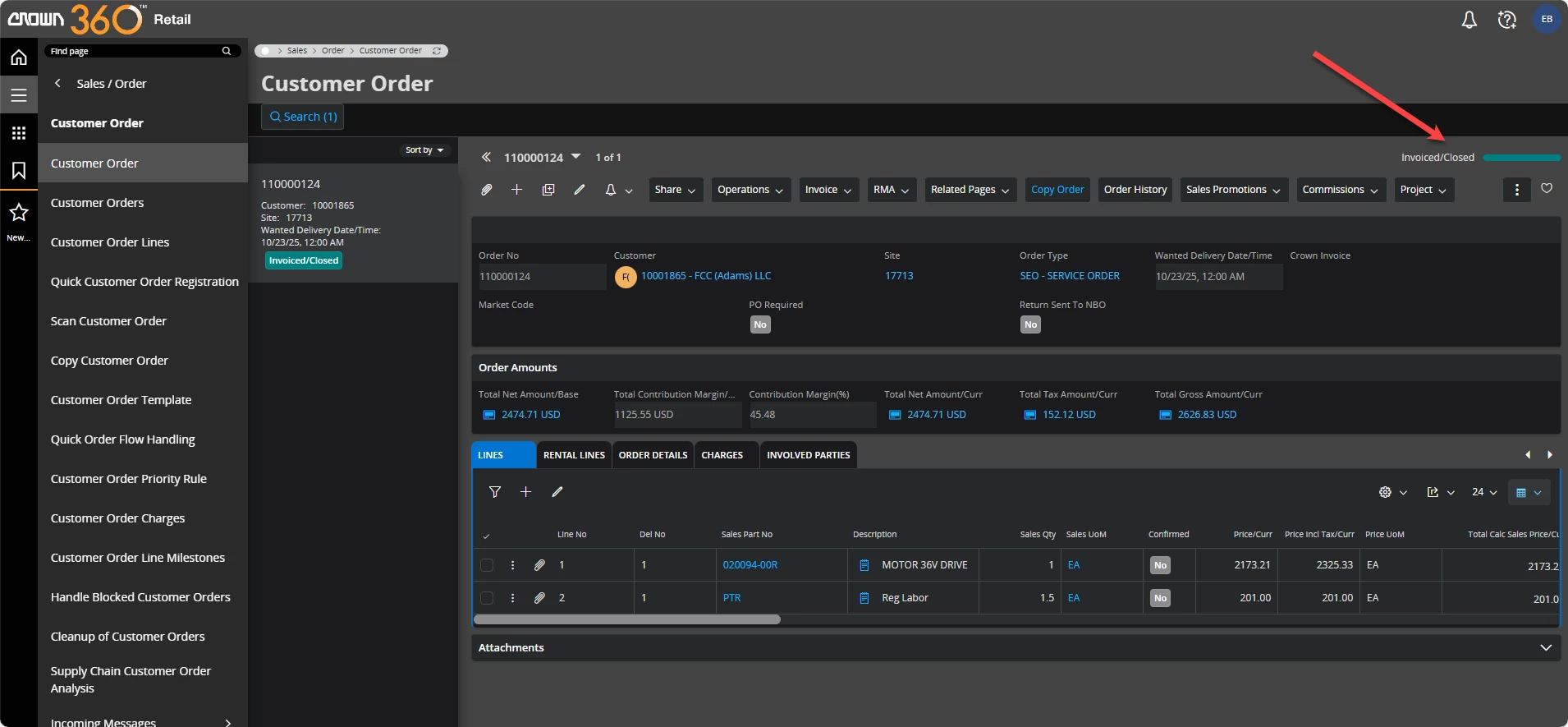The height and width of the screenshot is (727, 1568).
Task: Click the notifications bell icon
Action: [1469, 20]
